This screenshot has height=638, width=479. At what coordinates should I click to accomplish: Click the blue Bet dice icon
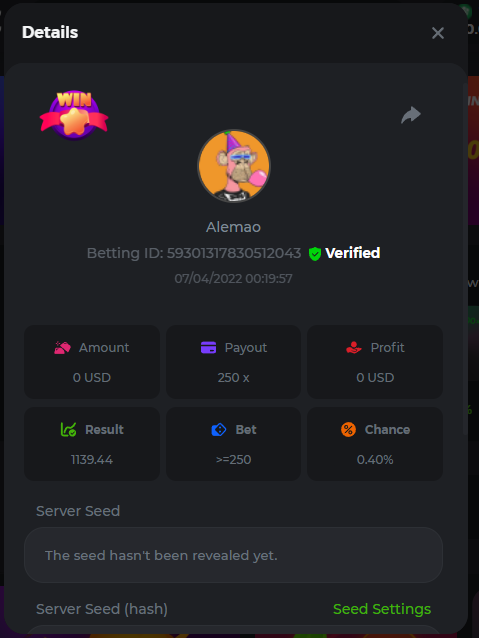(x=219, y=430)
